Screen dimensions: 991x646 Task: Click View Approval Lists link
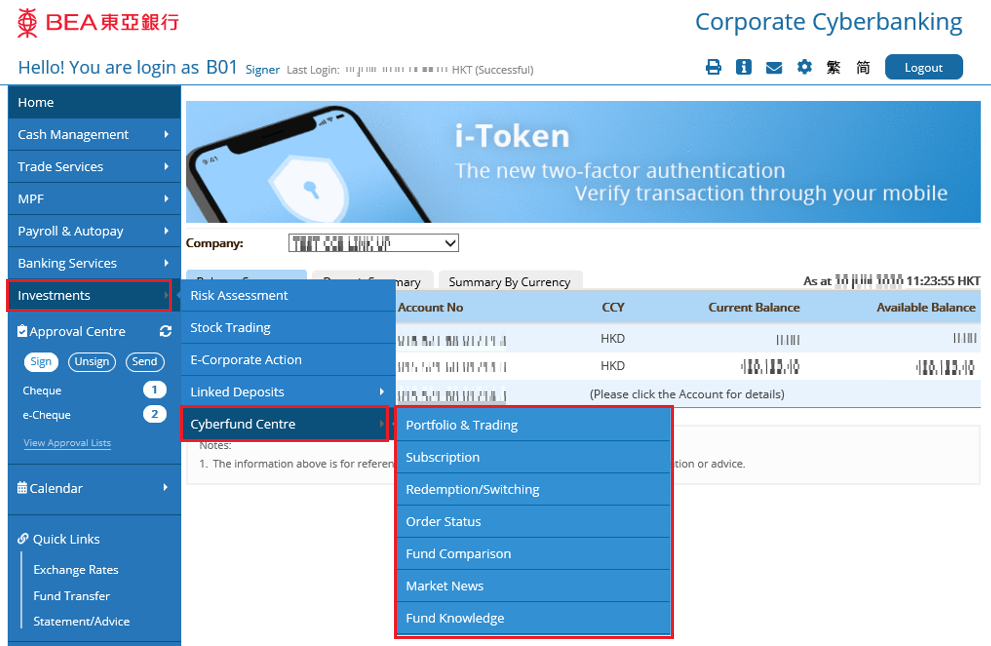67,443
